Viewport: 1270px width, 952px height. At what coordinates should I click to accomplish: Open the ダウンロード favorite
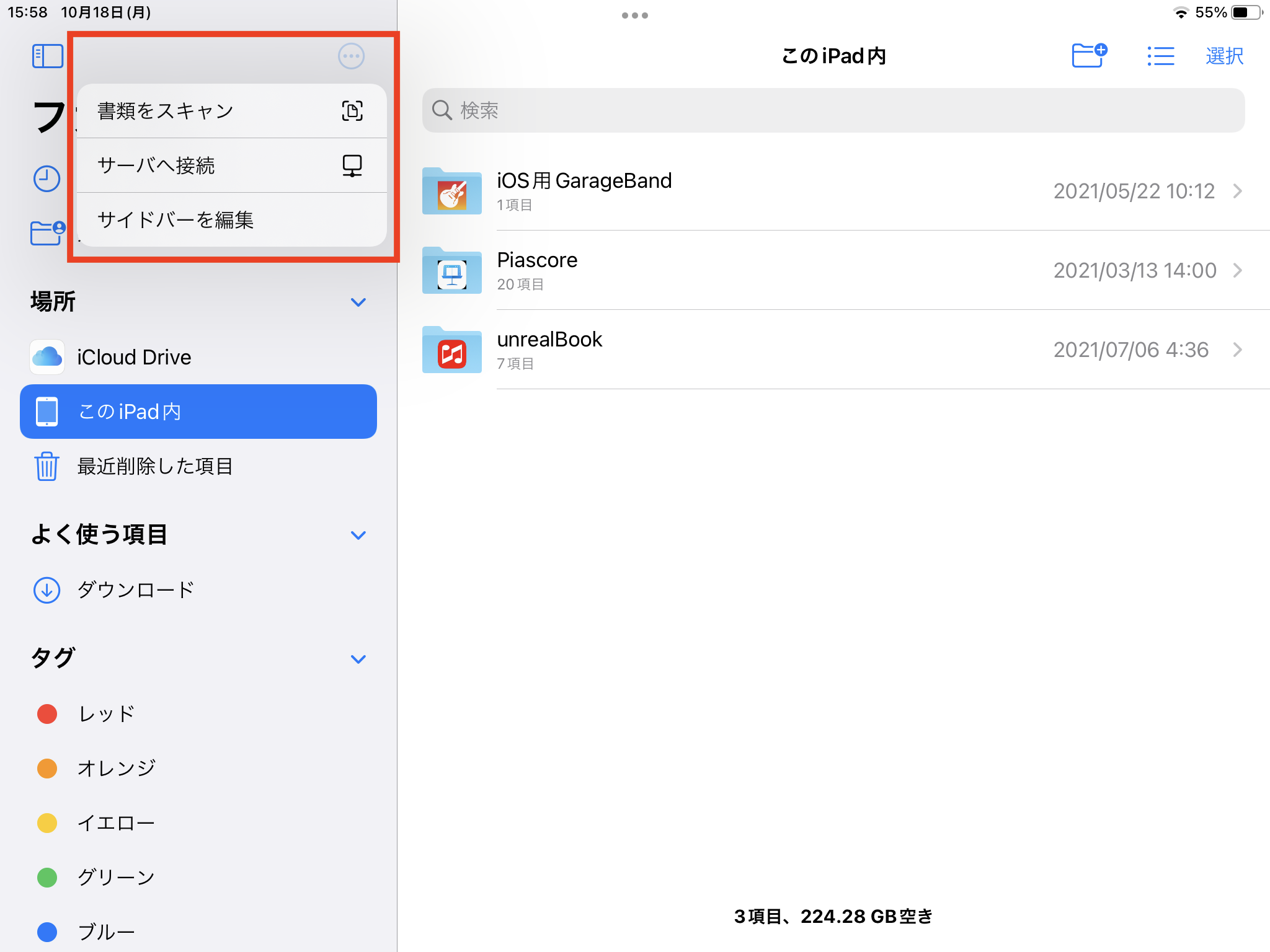pyautogui.click(x=198, y=590)
